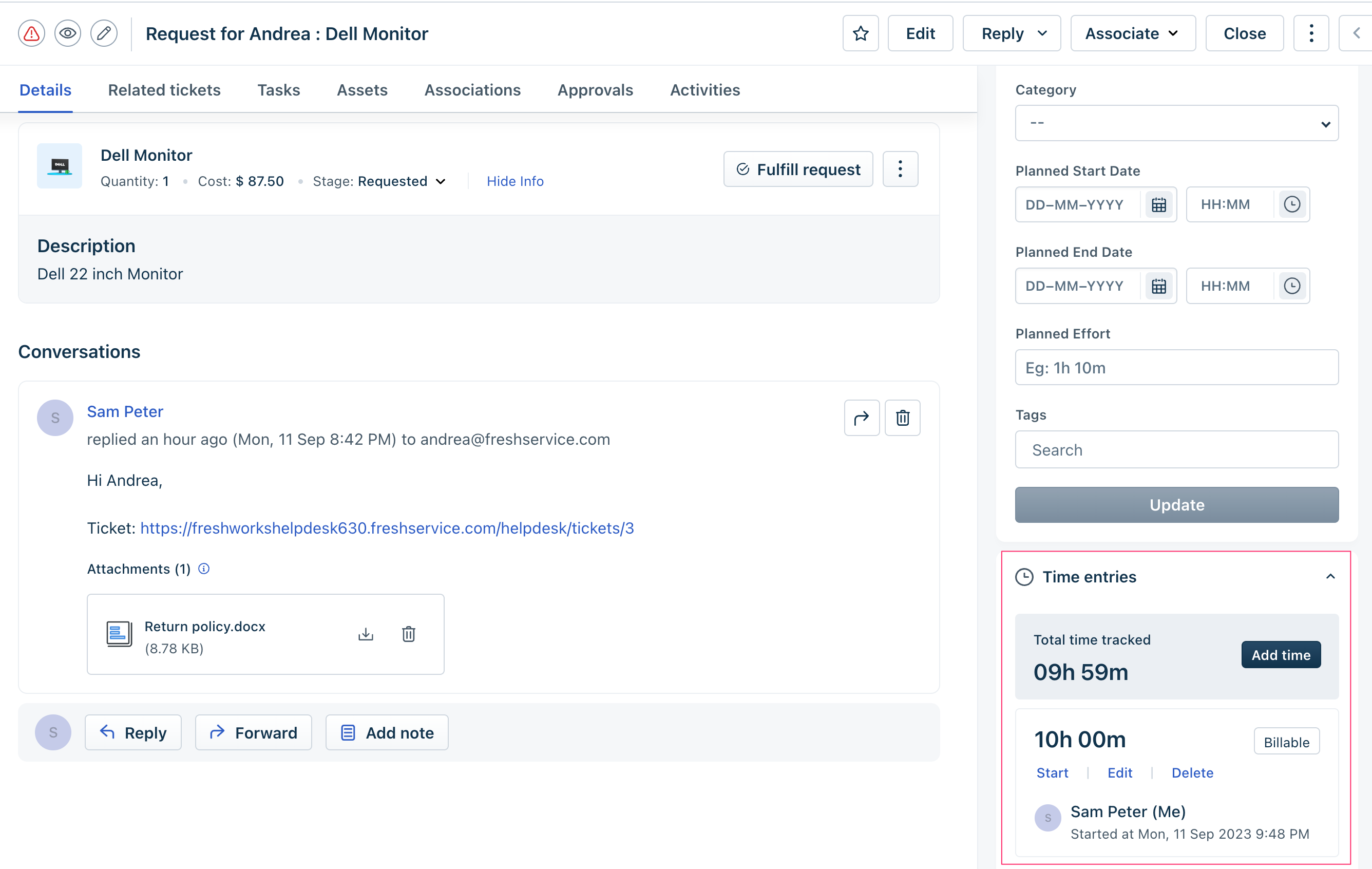Open the Assets tab

pos(363,90)
